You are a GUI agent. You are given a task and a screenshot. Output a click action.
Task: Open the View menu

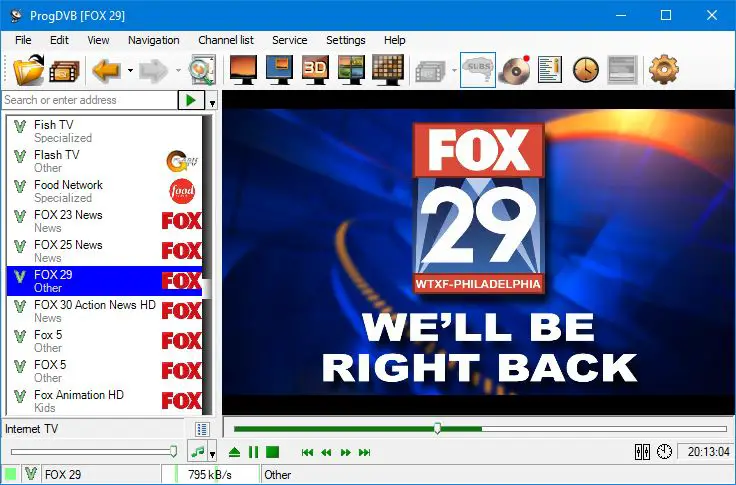[98, 40]
